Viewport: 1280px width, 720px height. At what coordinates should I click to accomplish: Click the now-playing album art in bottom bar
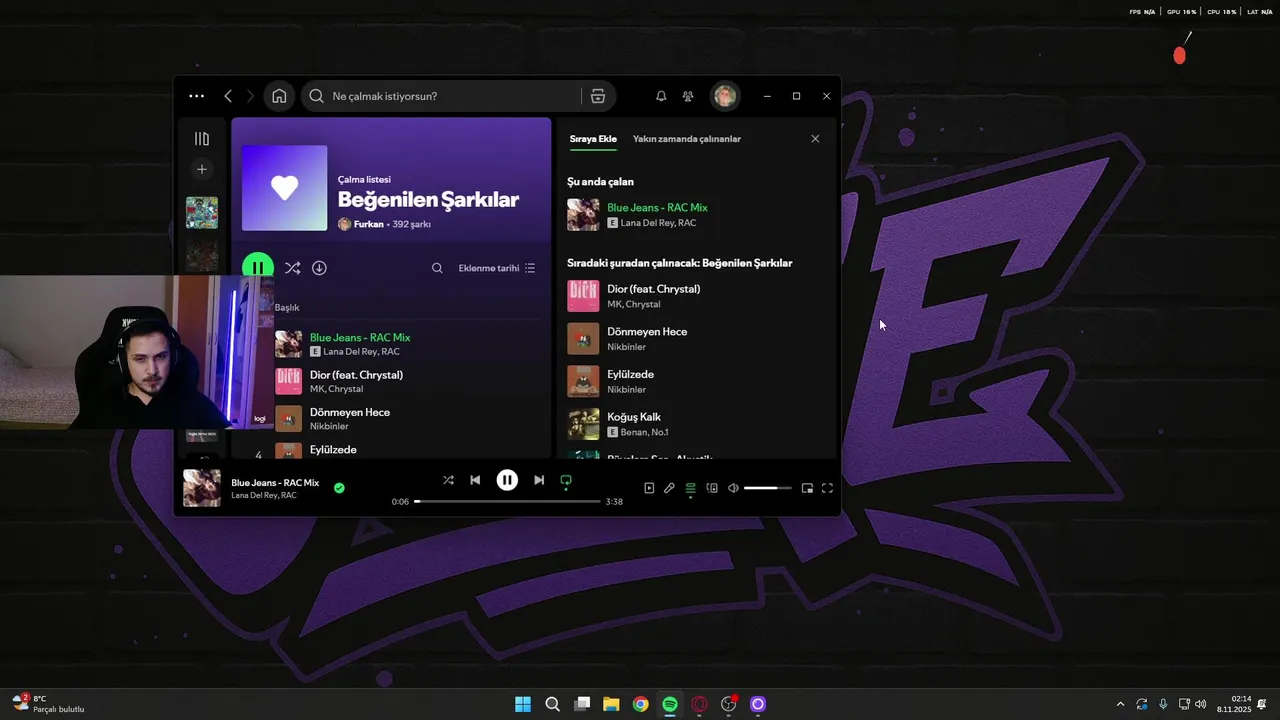202,488
